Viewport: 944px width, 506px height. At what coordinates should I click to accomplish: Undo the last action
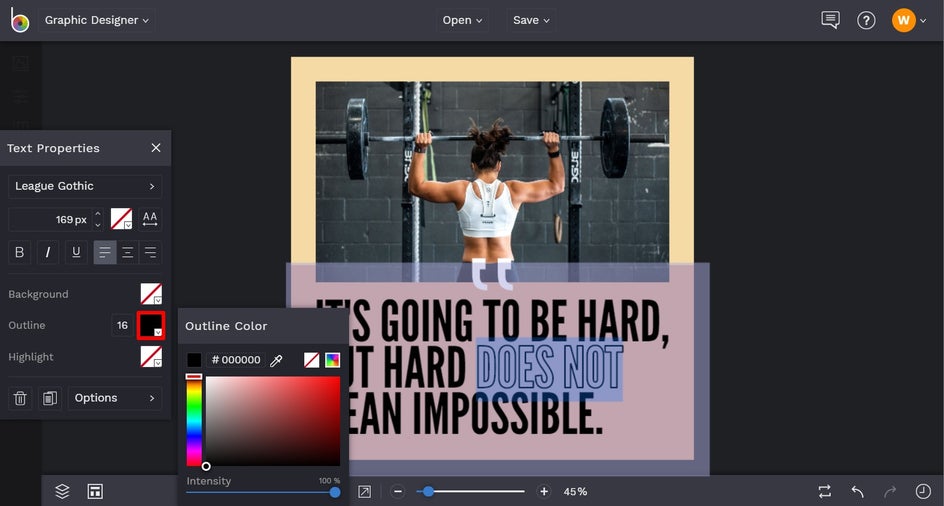click(x=858, y=491)
